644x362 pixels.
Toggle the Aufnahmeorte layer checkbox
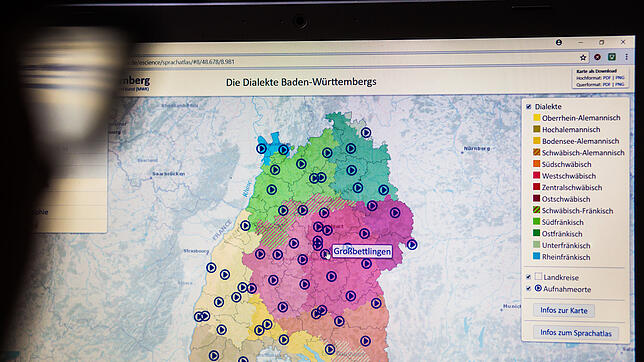529,289
